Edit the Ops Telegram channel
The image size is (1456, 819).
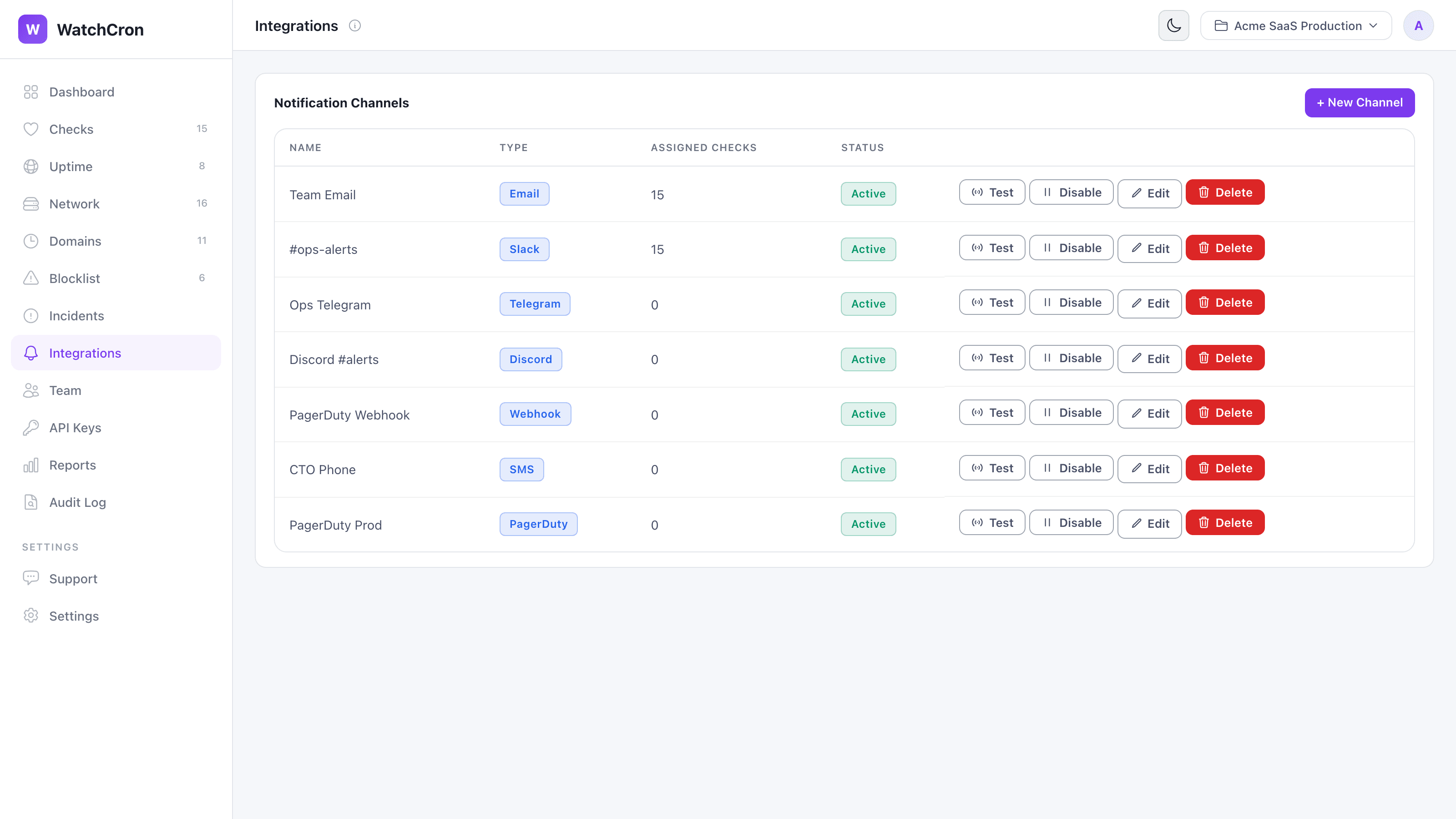click(1150, 303)
